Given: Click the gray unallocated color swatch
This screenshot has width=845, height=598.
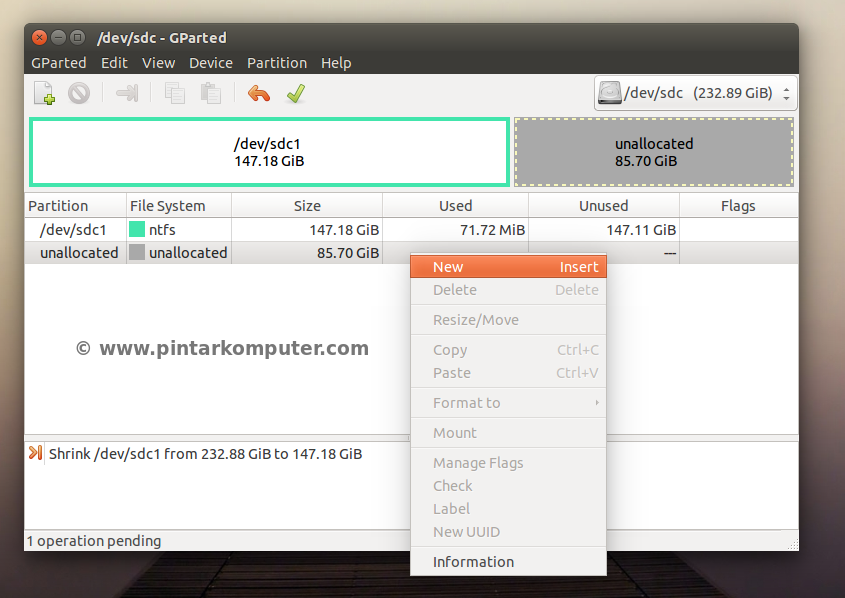Looking at the screenshot, I should point(137,252).
